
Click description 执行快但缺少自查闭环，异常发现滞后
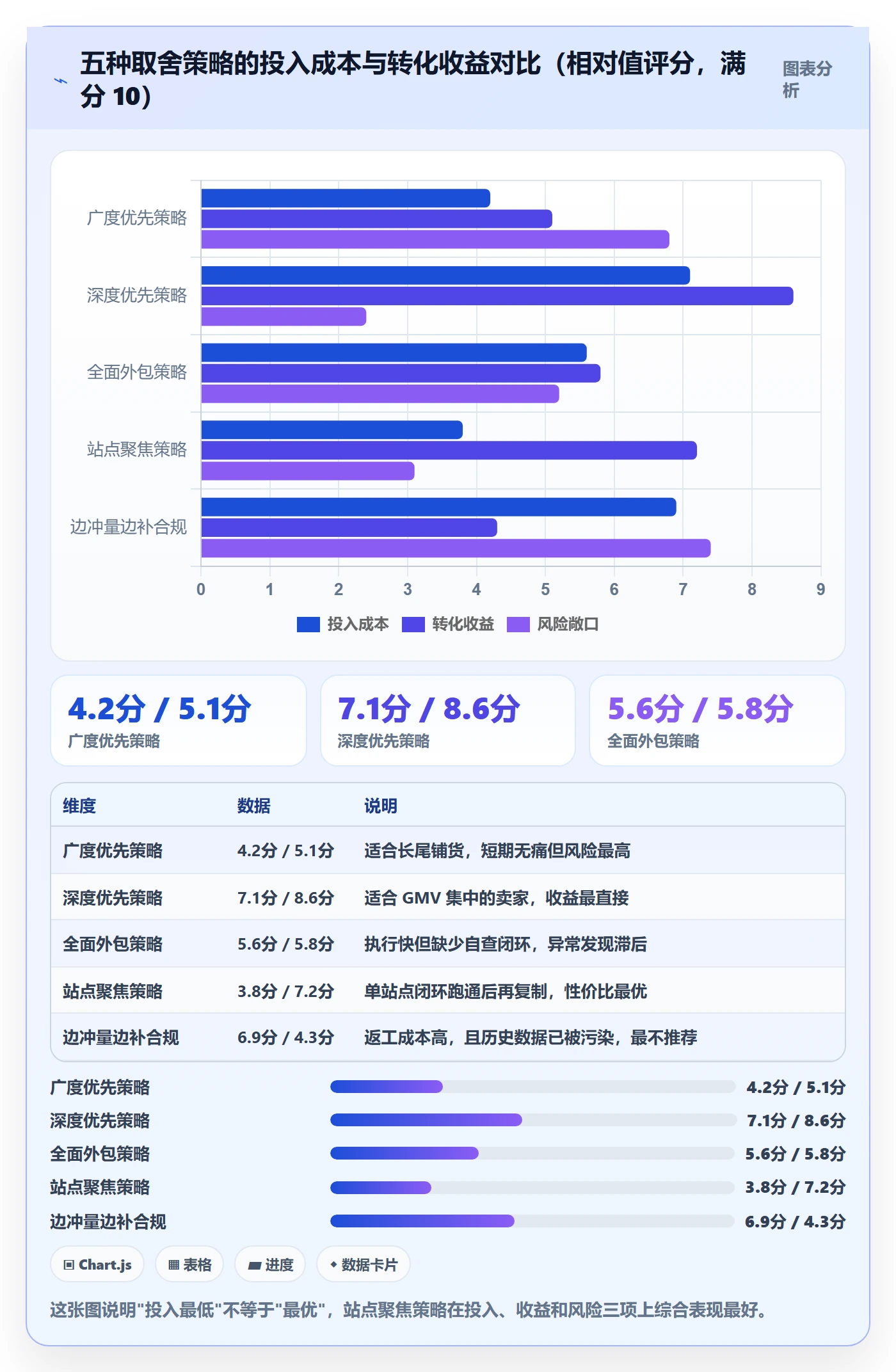(x=506, y=944)
